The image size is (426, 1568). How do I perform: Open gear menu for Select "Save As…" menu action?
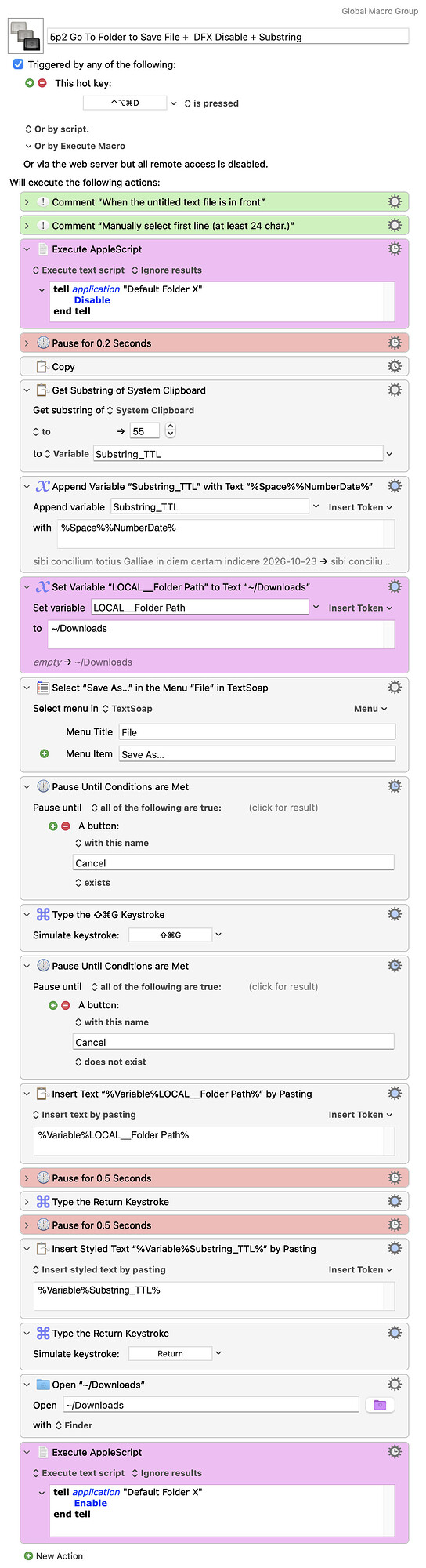395,688
